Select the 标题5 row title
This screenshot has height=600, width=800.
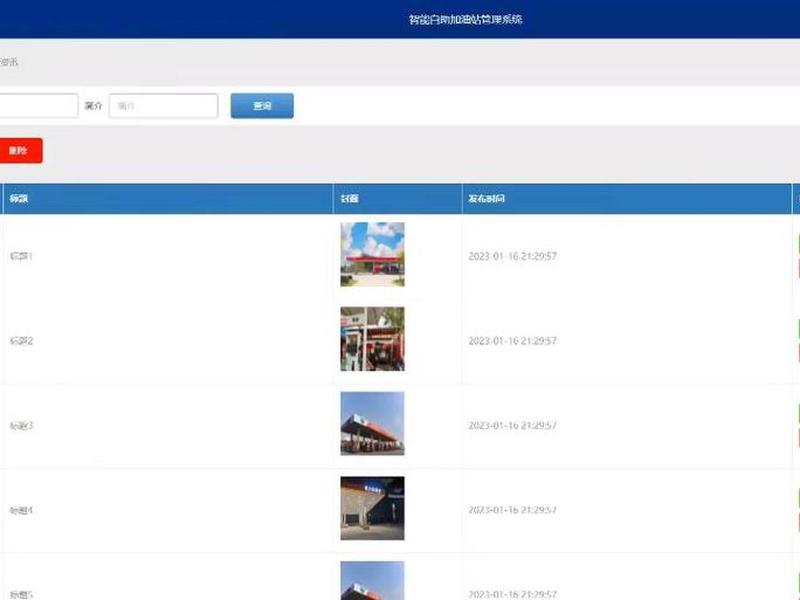tap(21, 594)
